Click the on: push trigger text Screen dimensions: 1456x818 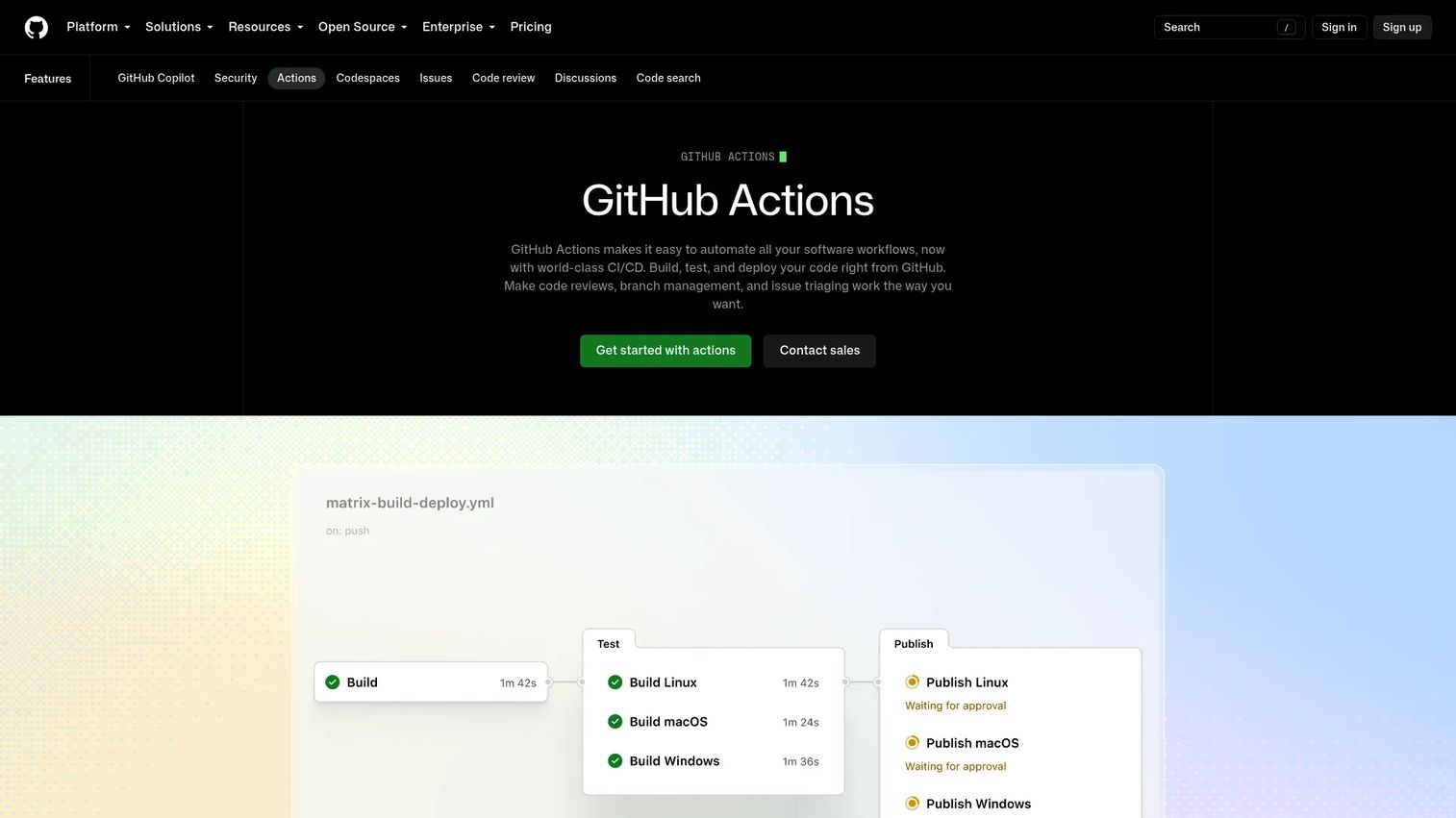coord(347,531)
